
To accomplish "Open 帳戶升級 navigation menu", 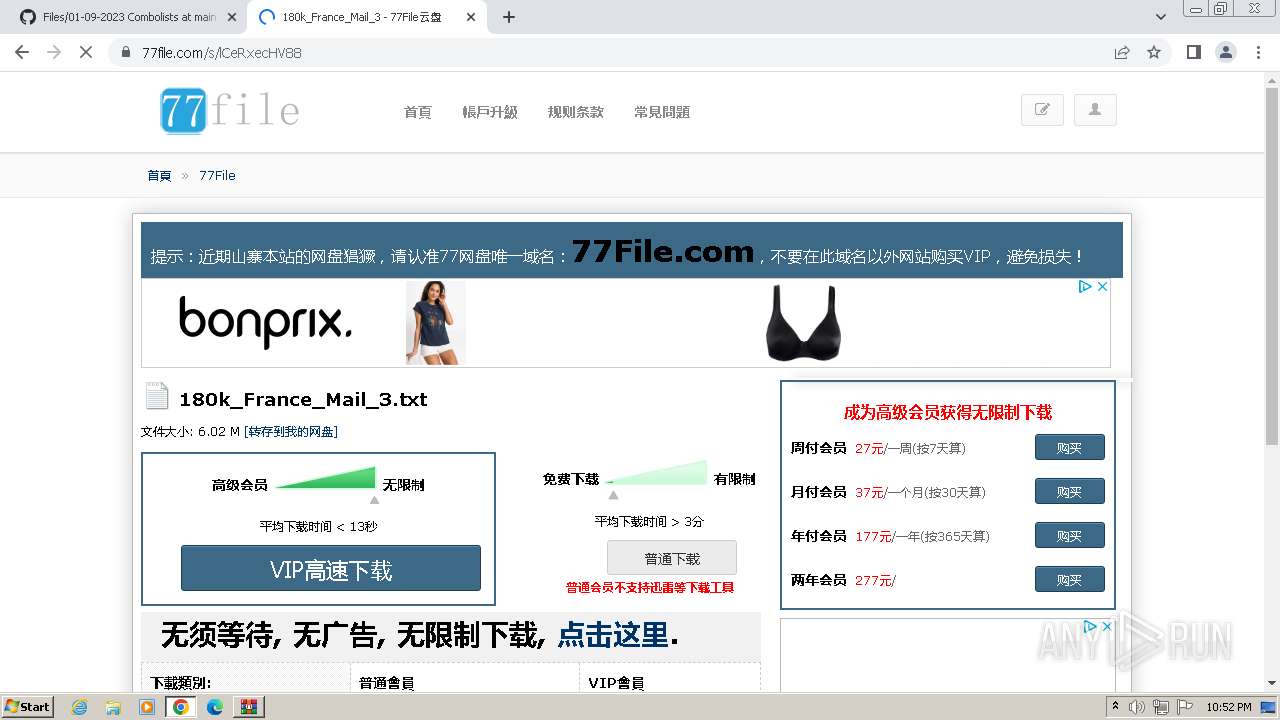I will click(x=490, y=112).
